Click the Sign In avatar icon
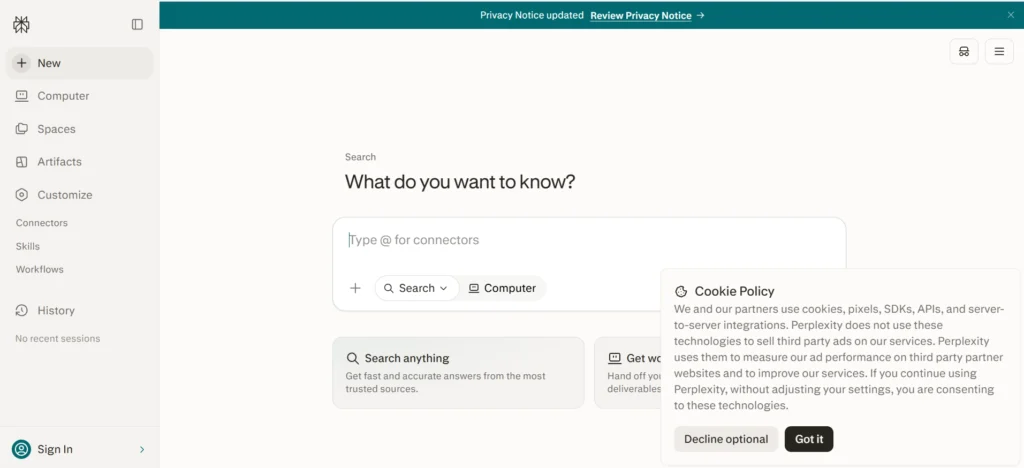1024x468 pixels. pos(22,449)
